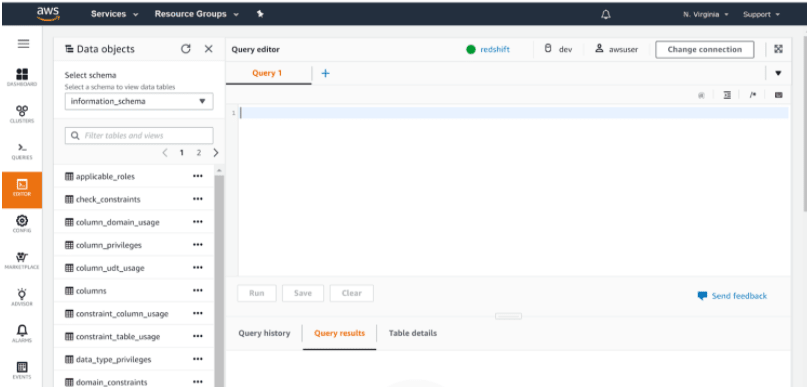The width and height of the screenshot is (807, 387).
Task: Open Alarms in the sidebar
Action: pyautogui.click(x=22, y=333)
